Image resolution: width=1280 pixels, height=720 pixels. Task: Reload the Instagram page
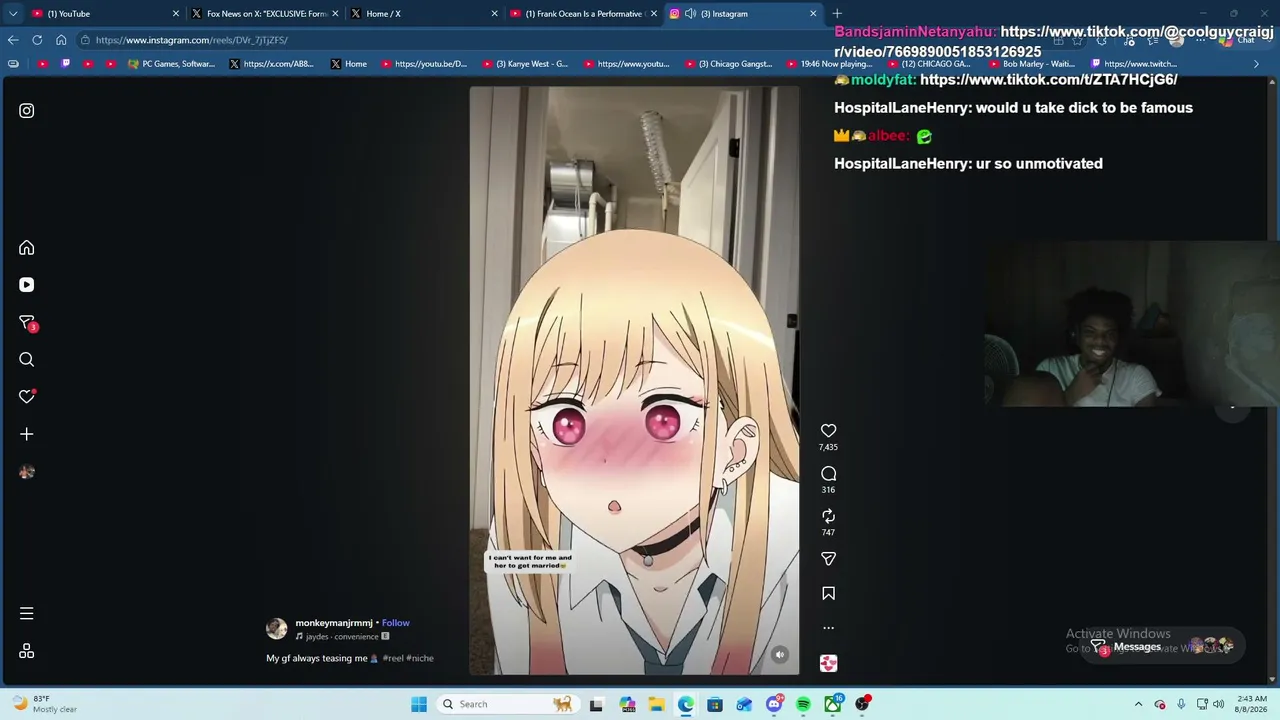point(37,40)
